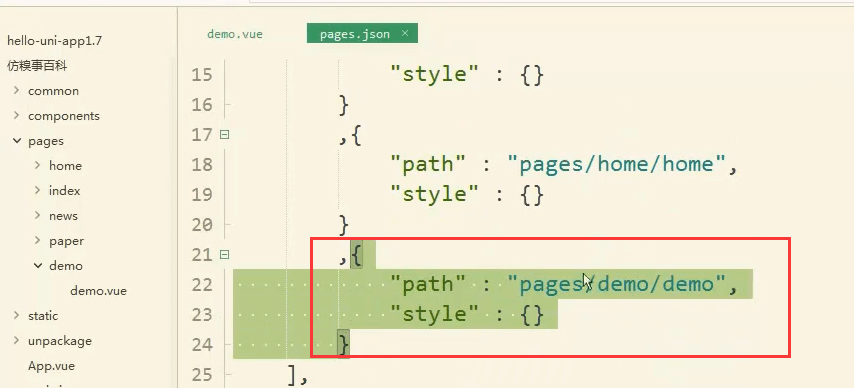Image resolution: width=854 pixels, height=388 pixels.
Task: Collapse the code block at line 17
Action: tap(224, 134)
